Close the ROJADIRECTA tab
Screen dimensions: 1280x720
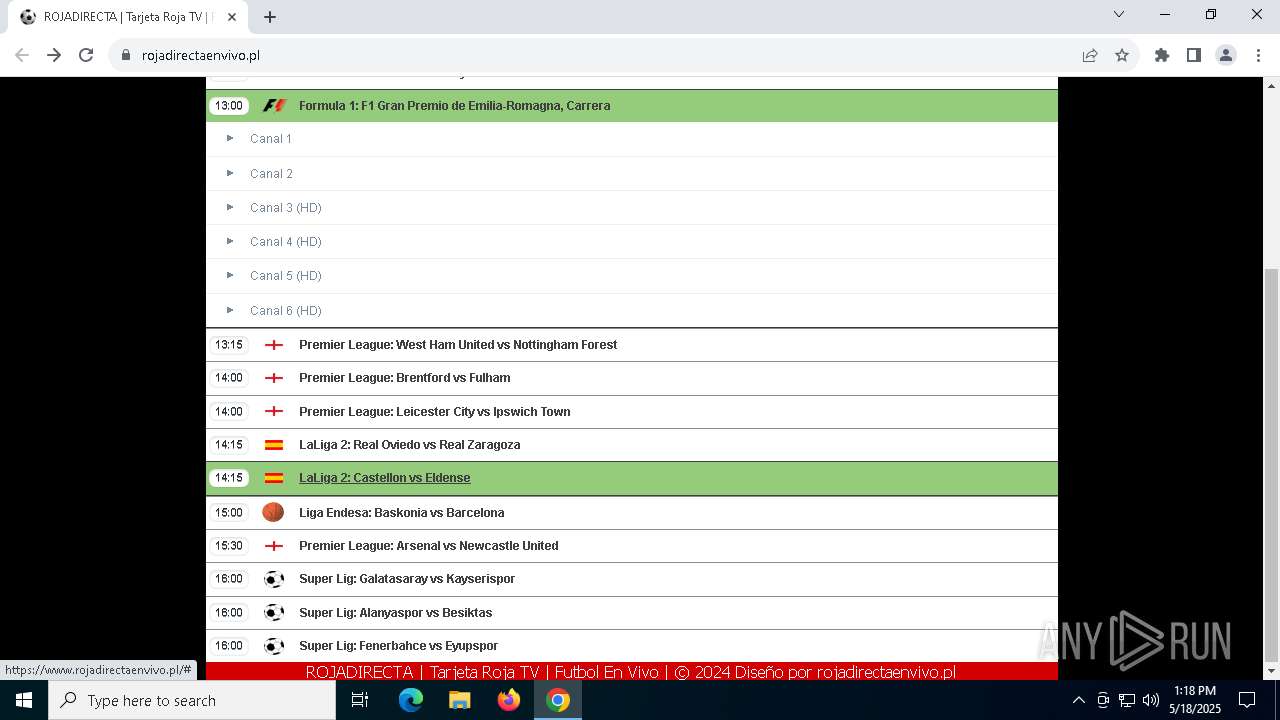(232, 17)
